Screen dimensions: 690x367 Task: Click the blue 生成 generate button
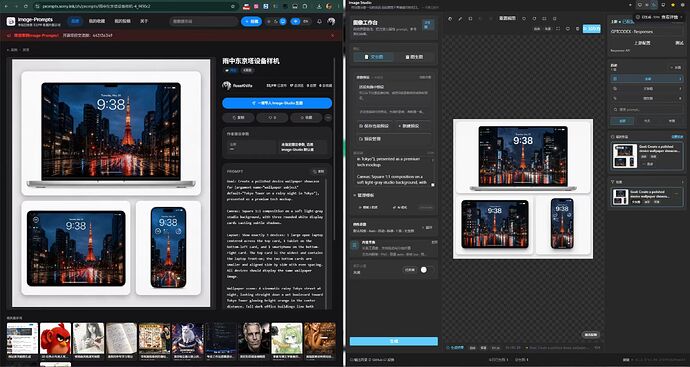[x=394, y=341]
